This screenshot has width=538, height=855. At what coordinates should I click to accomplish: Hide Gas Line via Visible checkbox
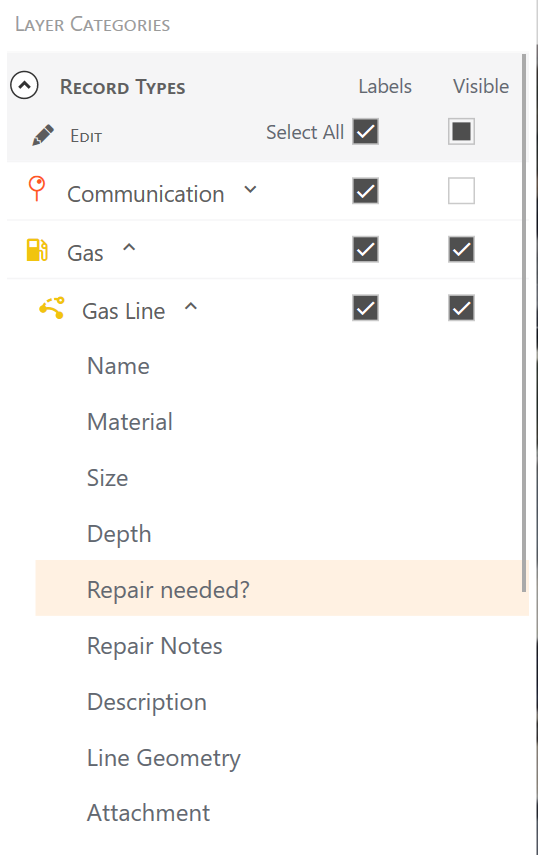pos(461,308)
